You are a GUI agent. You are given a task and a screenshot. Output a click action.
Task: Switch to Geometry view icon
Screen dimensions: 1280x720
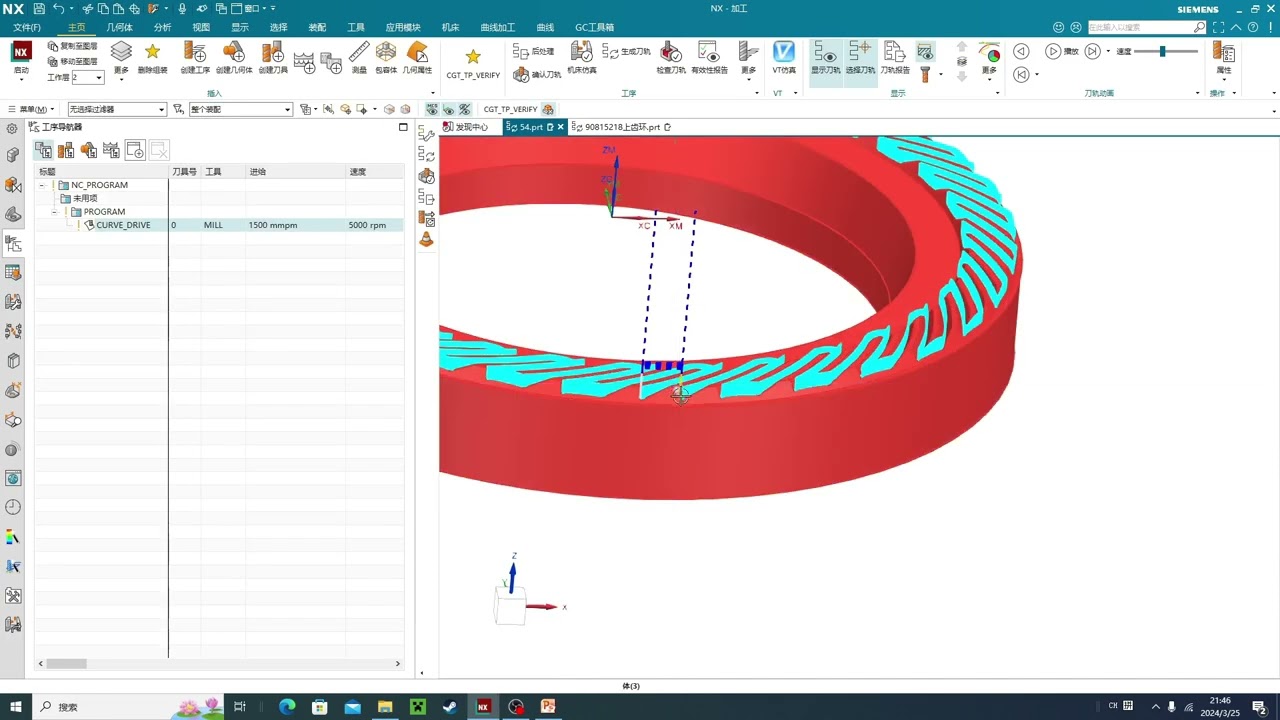89,150
